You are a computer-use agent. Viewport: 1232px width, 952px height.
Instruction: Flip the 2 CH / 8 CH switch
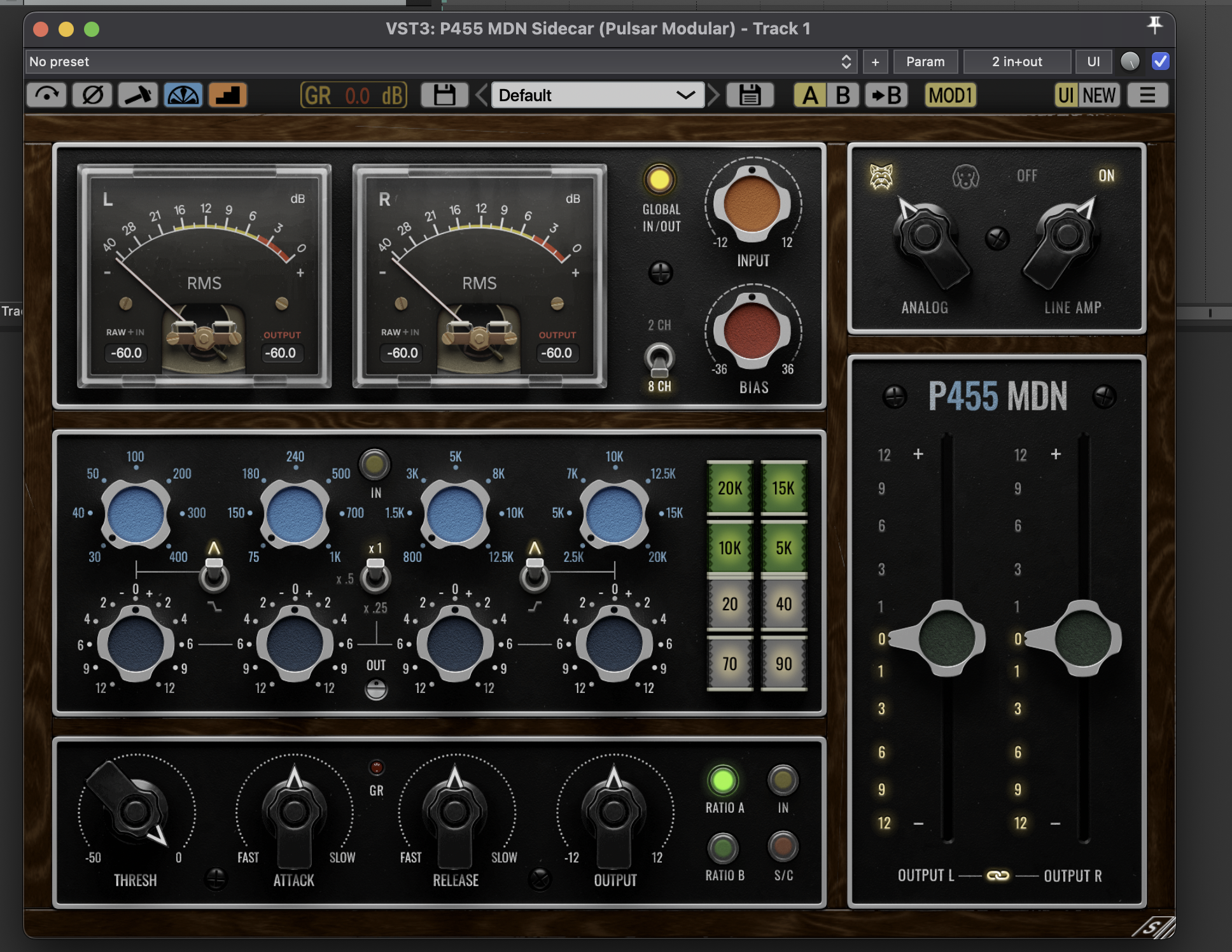659,360
